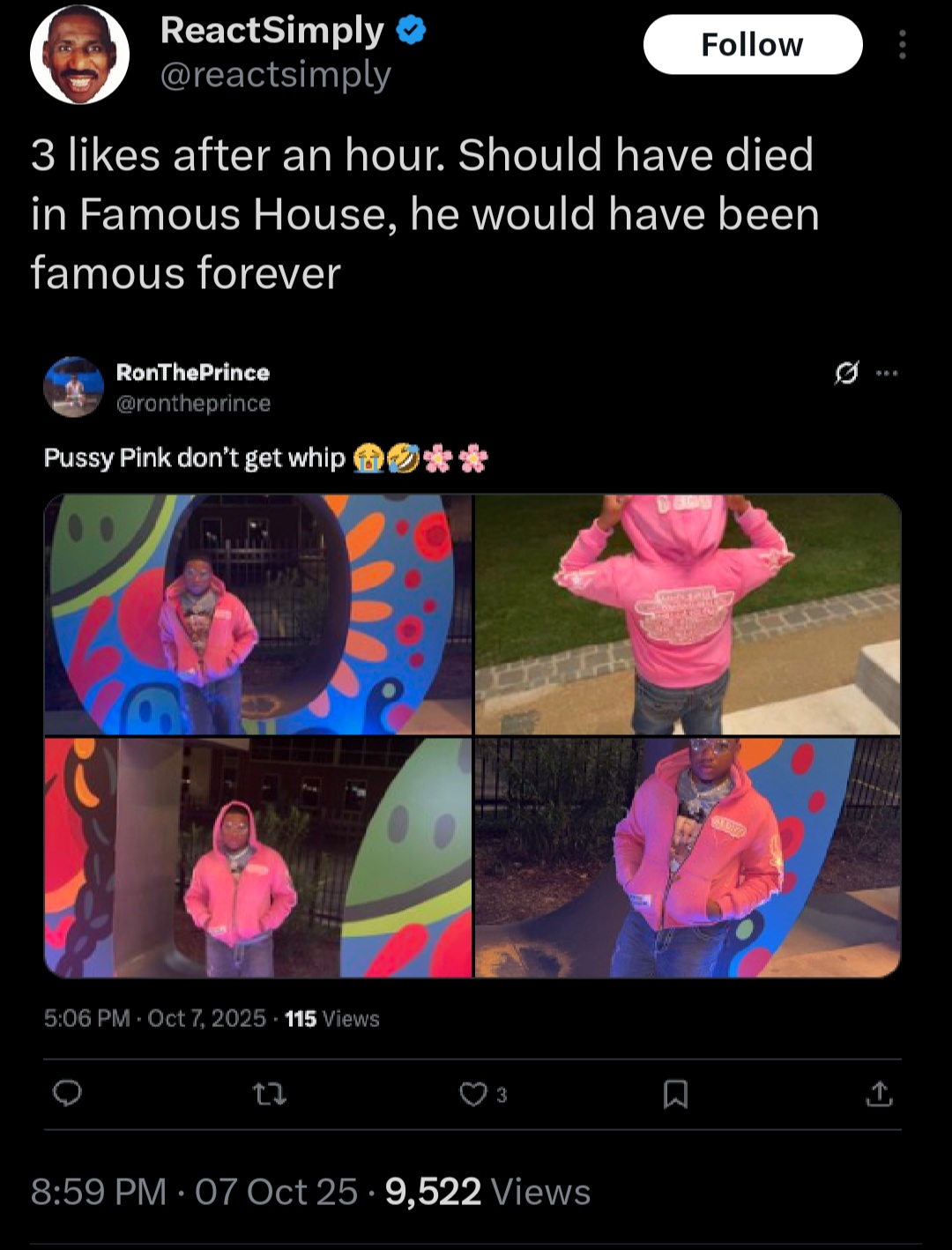
Task: Click the Follow button
Action: pyautogui.click(x=753, y=45)
